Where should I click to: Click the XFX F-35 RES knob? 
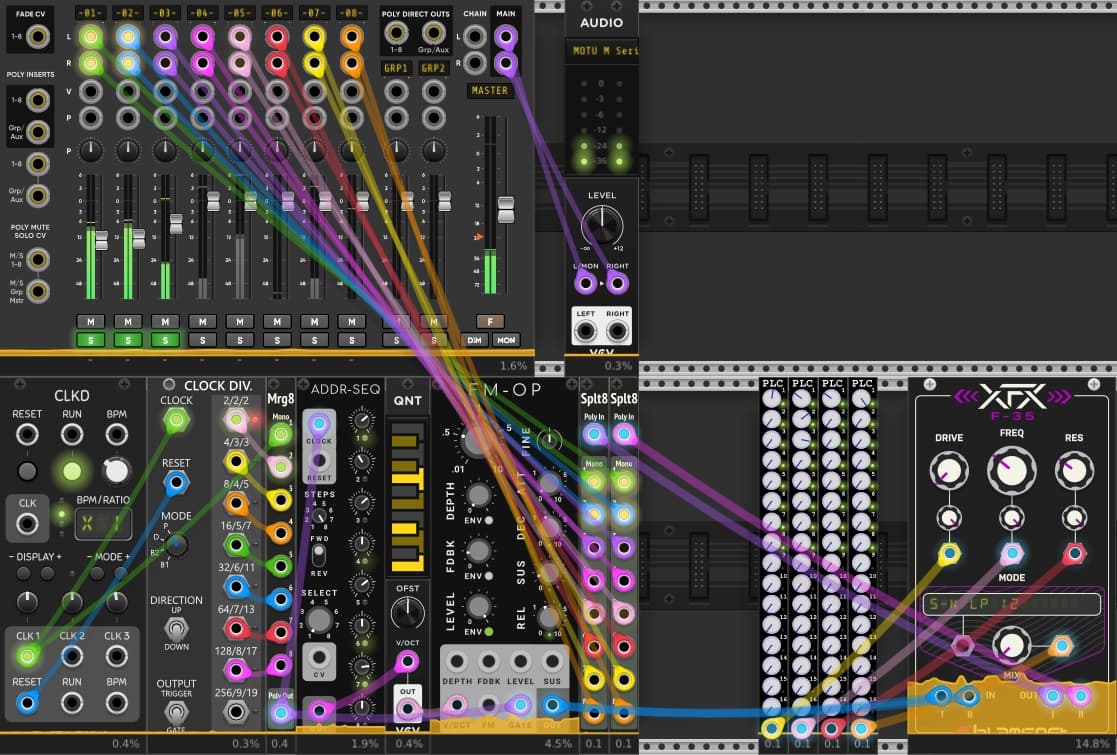1074,471
